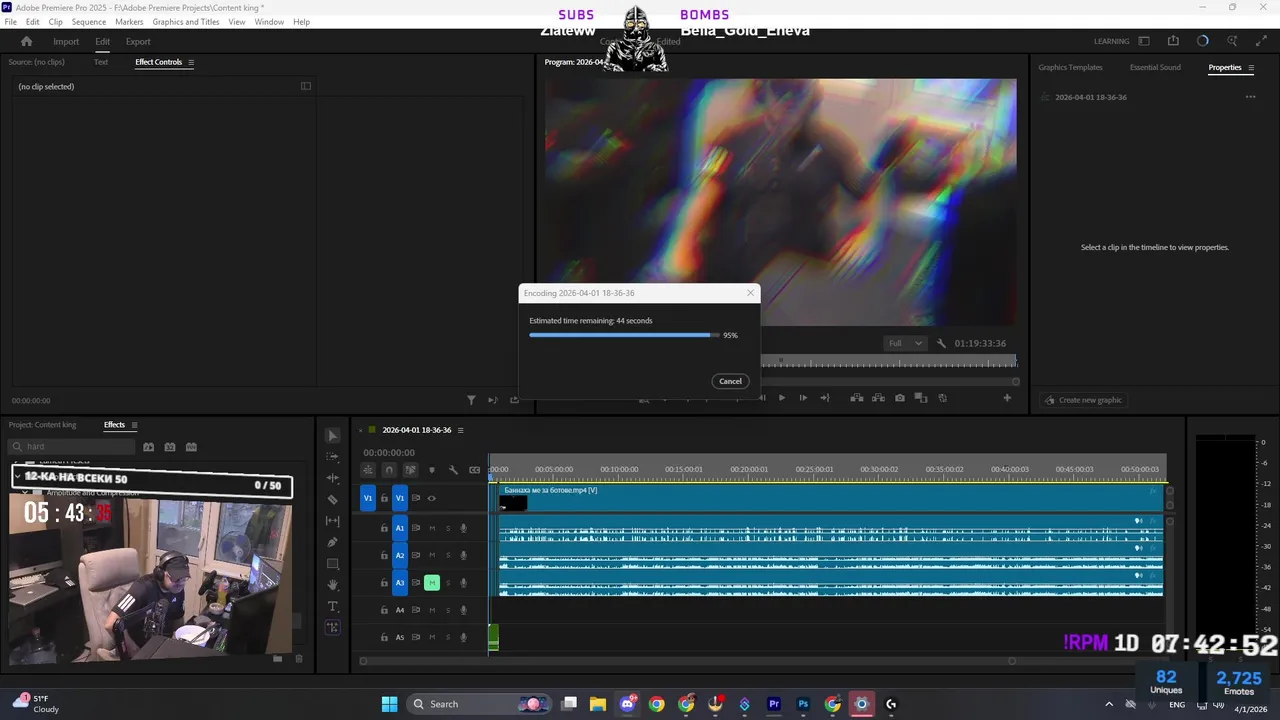
Task: Select the Hand tool
Action: (333, 585)
